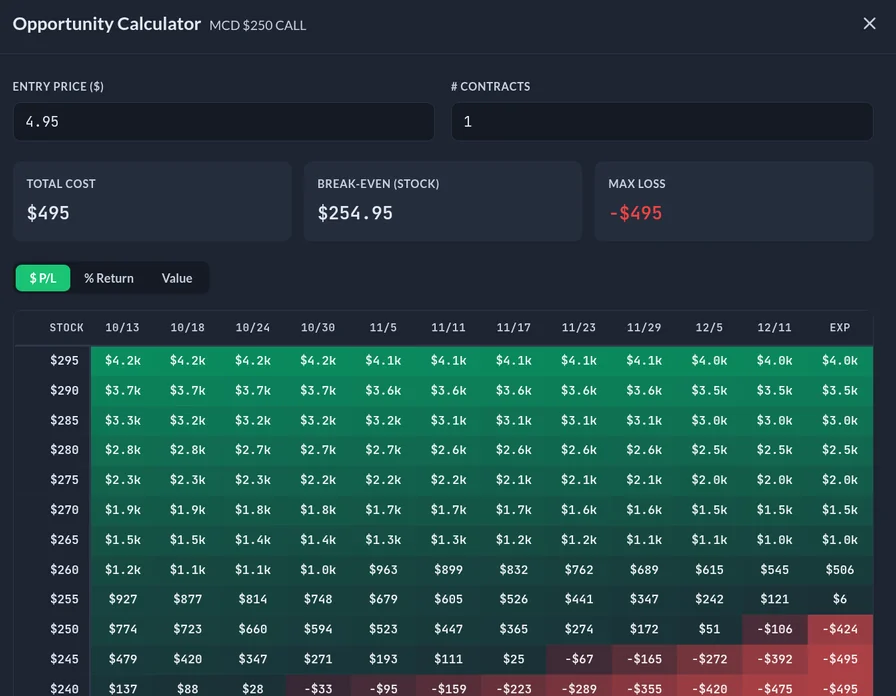Click the $290 stock price row label
Screen dimensions: 896x696
tap(64, 390)
